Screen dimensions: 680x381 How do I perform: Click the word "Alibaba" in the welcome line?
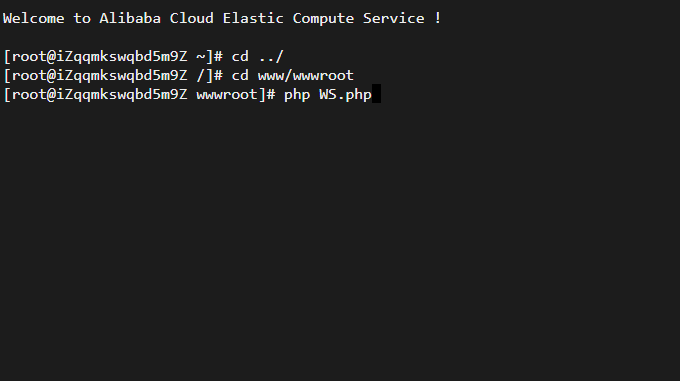click(x=130, y=18)
